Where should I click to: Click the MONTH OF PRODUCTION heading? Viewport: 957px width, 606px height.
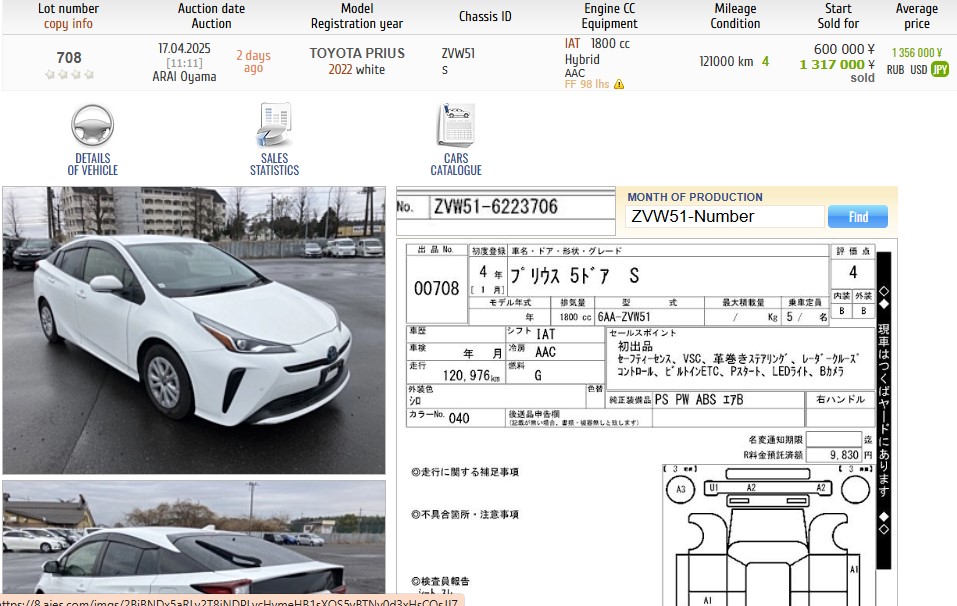[695, 197]
